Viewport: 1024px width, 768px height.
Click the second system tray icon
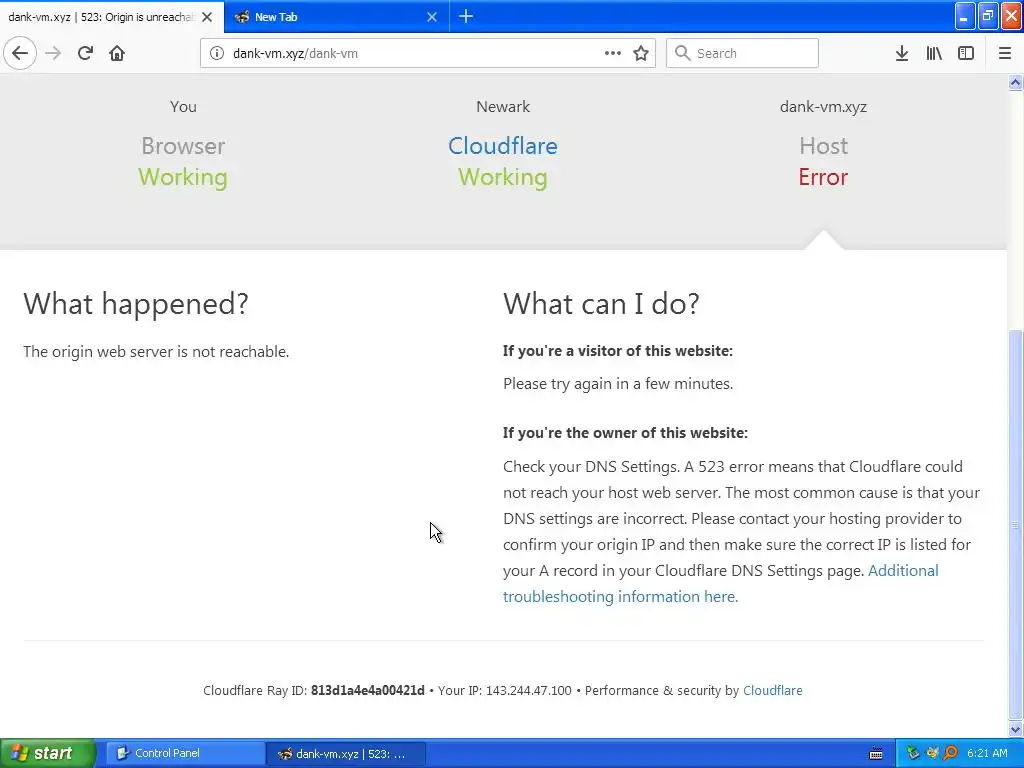tap(932, 754)
